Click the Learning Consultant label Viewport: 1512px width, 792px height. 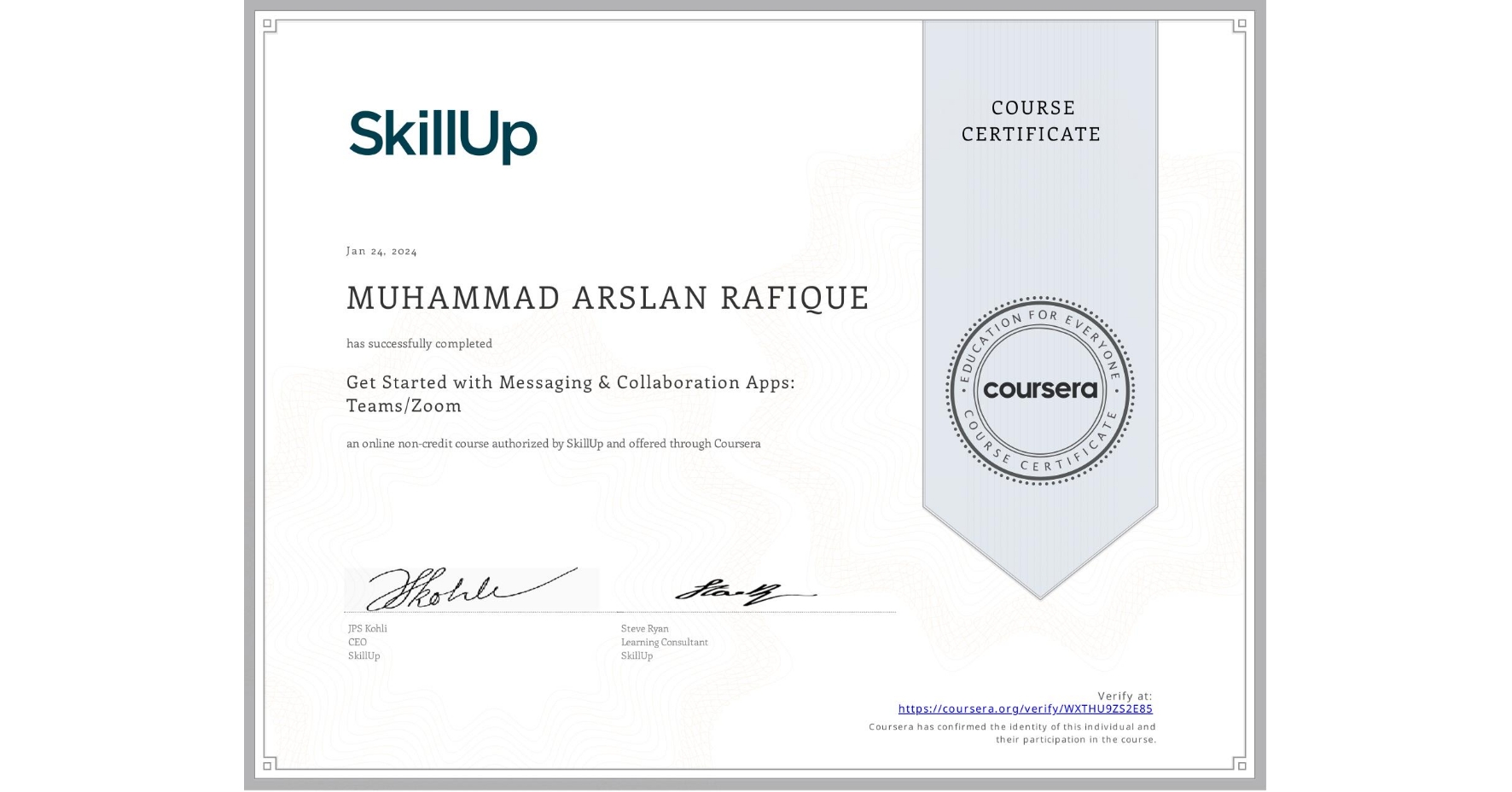tap(663, 642)
